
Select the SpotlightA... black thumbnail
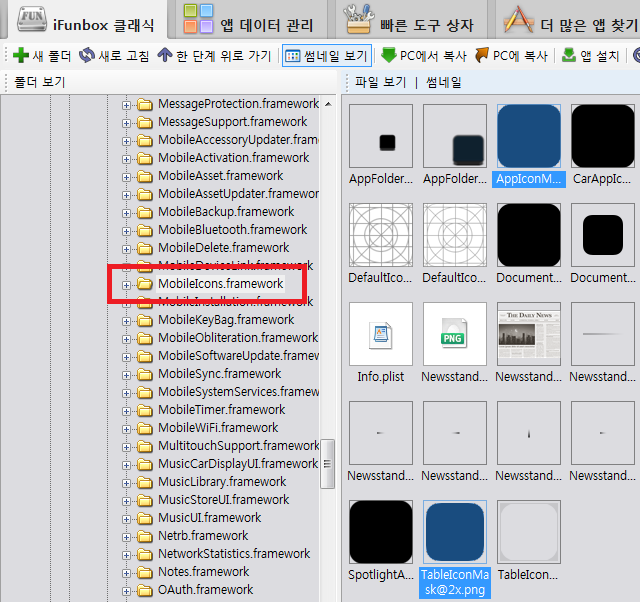pyautogui.click(x=381, y=532)
